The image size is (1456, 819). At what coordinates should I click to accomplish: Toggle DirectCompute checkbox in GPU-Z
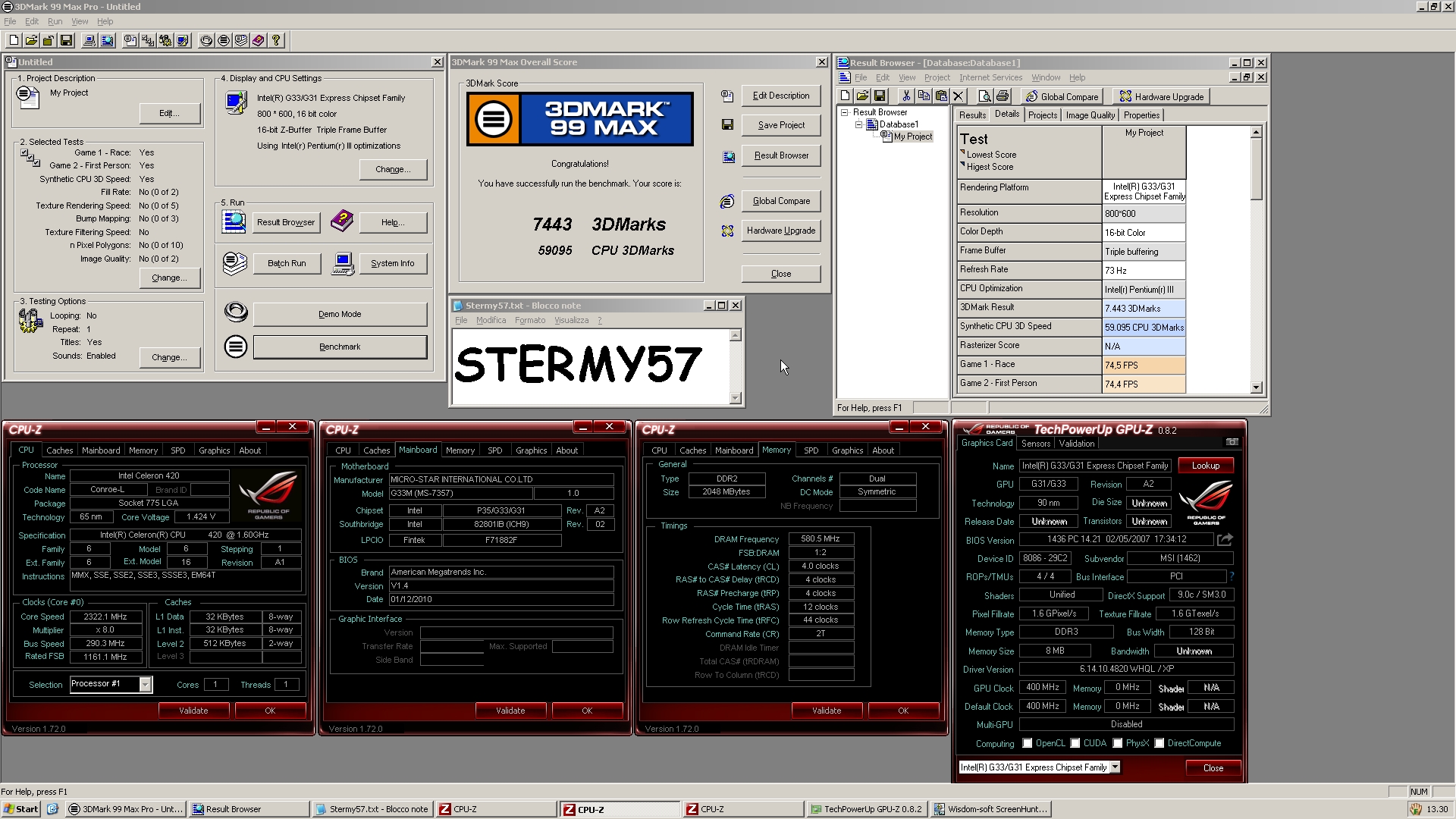[1159, 743]
